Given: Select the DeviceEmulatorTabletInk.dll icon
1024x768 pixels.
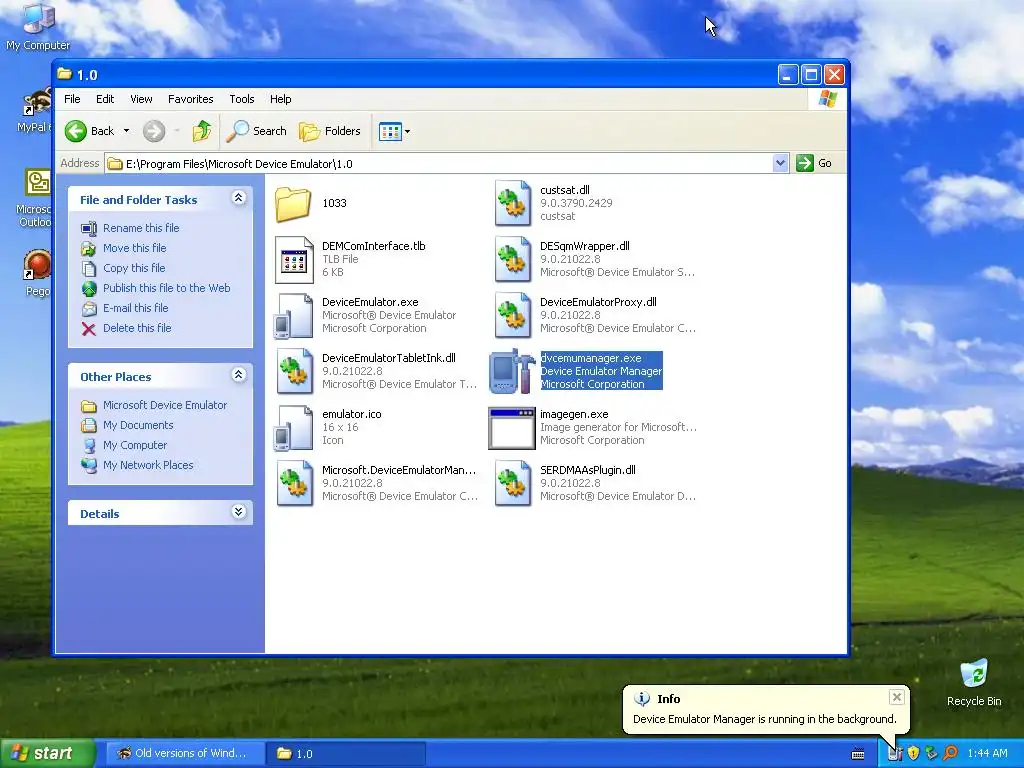Looking at the screenshot, I should click(294, 372).
